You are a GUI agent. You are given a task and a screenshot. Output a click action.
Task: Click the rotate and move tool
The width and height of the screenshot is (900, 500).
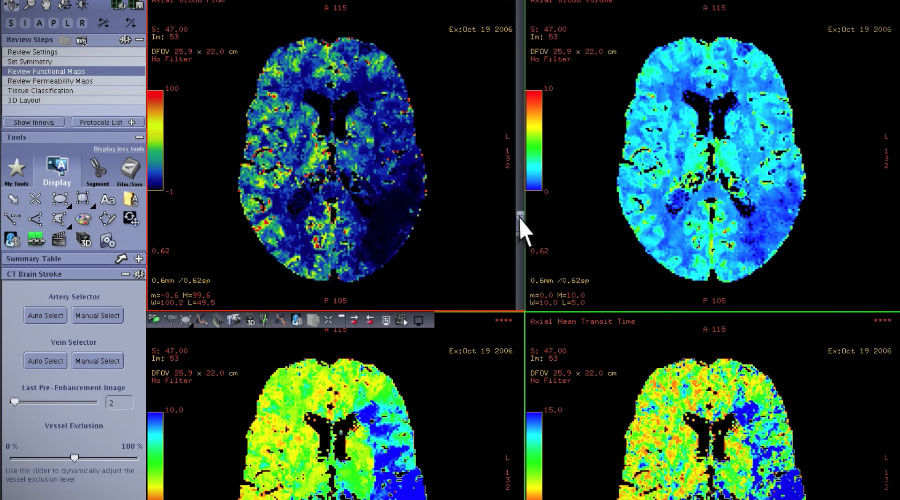pyautogui.click(x=130, y=219)
